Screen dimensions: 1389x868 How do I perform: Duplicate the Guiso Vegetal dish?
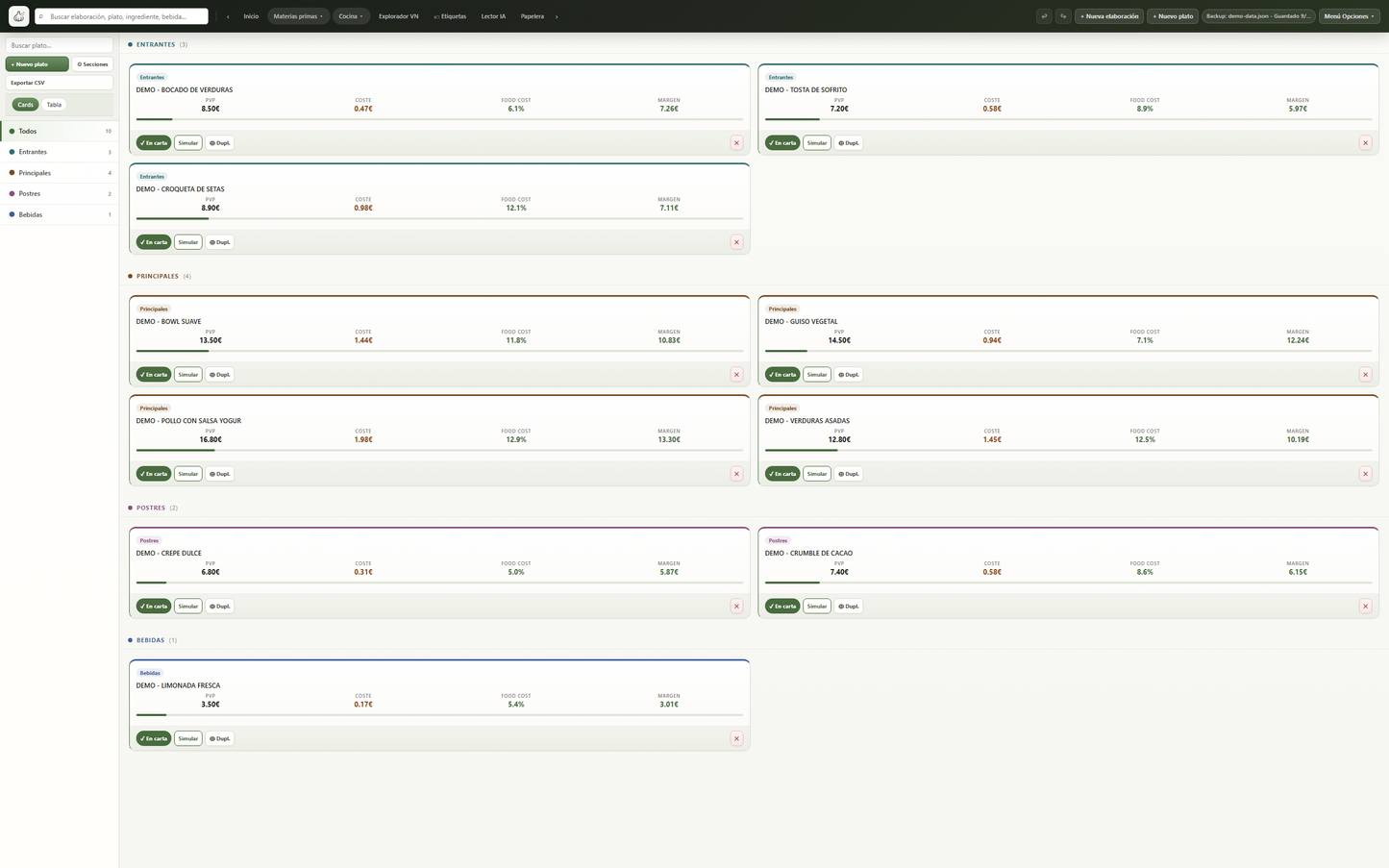tap(849, 375)
